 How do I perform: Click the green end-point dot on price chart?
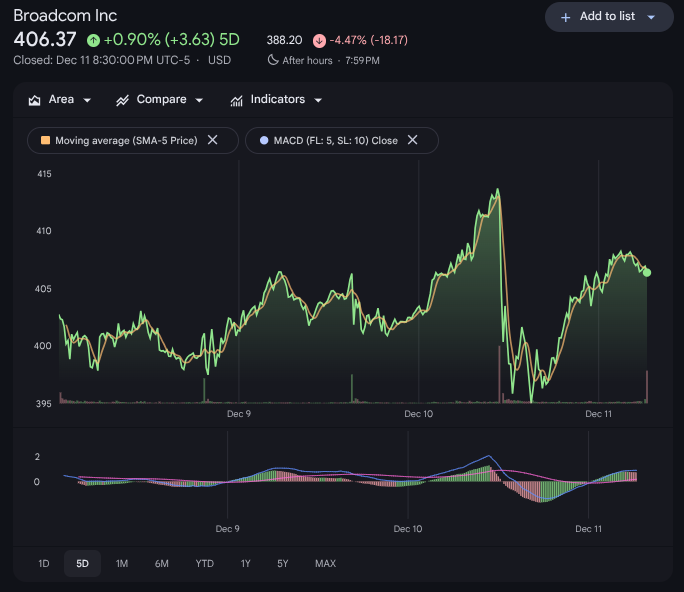pos(647,273)
